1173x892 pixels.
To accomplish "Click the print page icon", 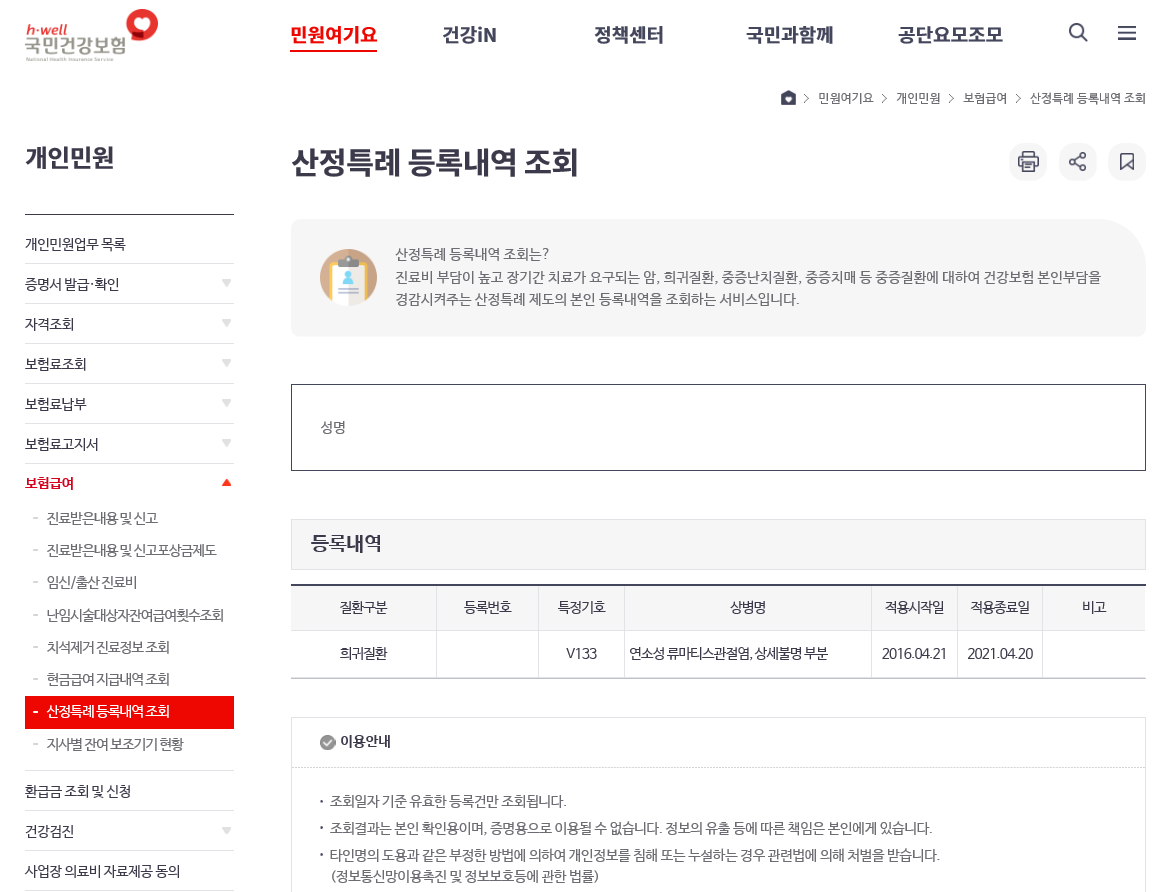I will (1028, 162).
